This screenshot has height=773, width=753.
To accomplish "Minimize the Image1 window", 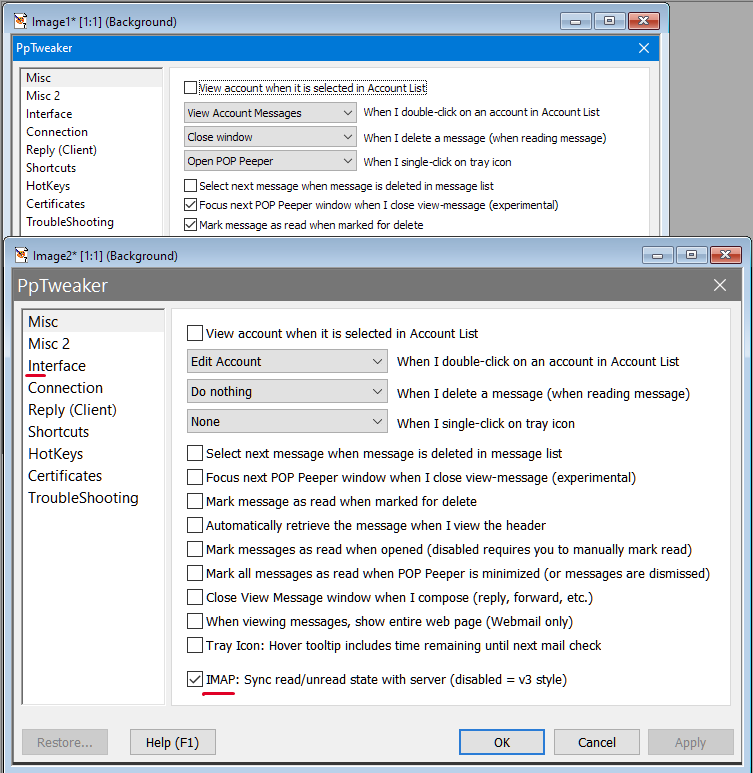I will coord(575,21).
